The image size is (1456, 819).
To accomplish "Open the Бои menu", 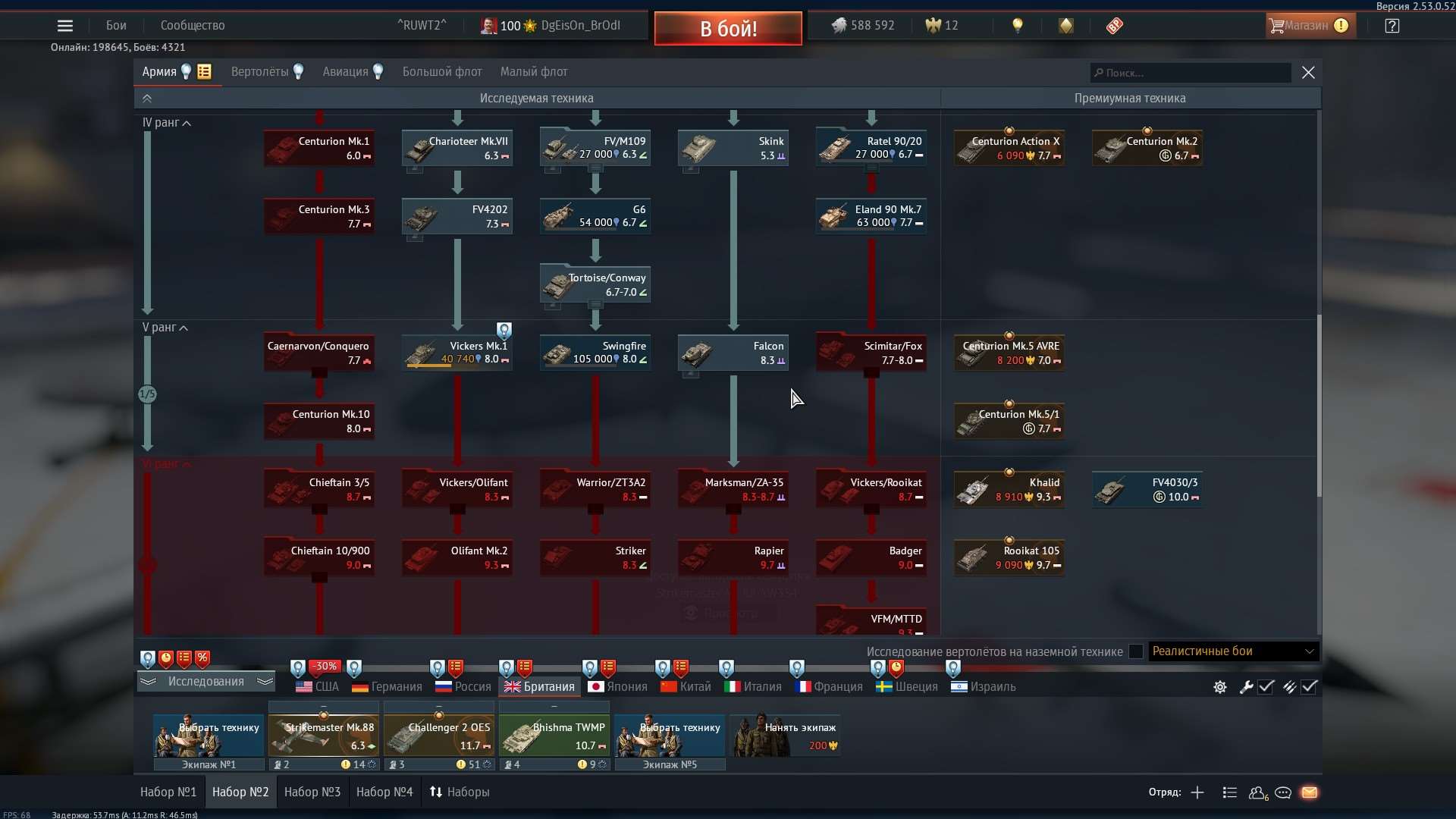I will [x=115, y=25].
